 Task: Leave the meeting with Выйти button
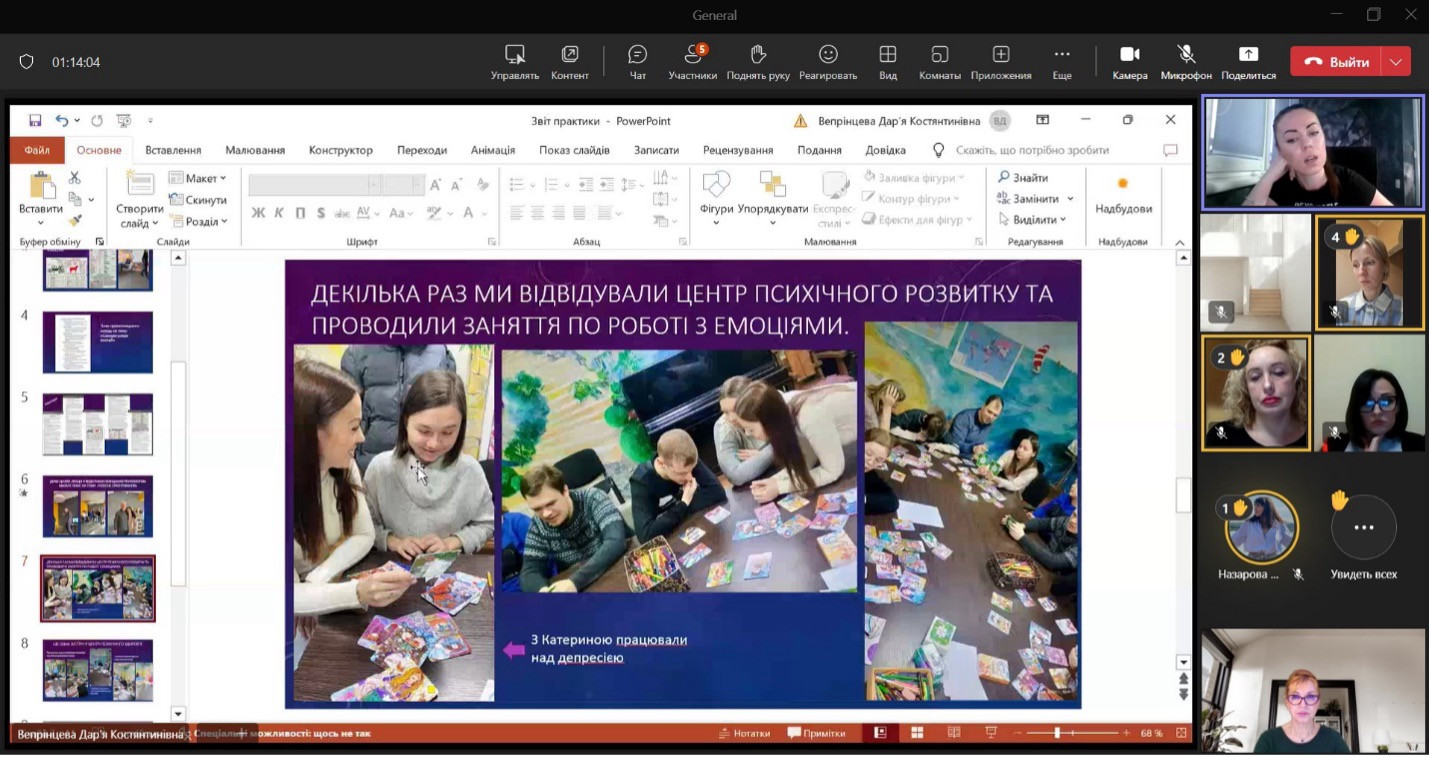pyautogui.click(x=1336, y=62)
